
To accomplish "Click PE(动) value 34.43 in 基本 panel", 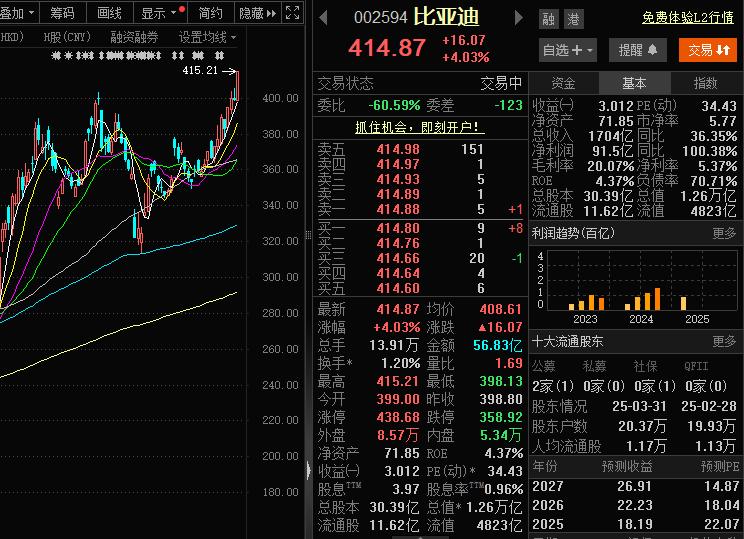I will coord(719,106).
